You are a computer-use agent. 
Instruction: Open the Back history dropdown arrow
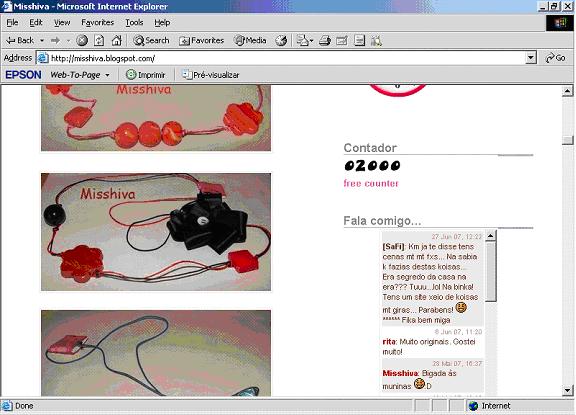point(42,40)
